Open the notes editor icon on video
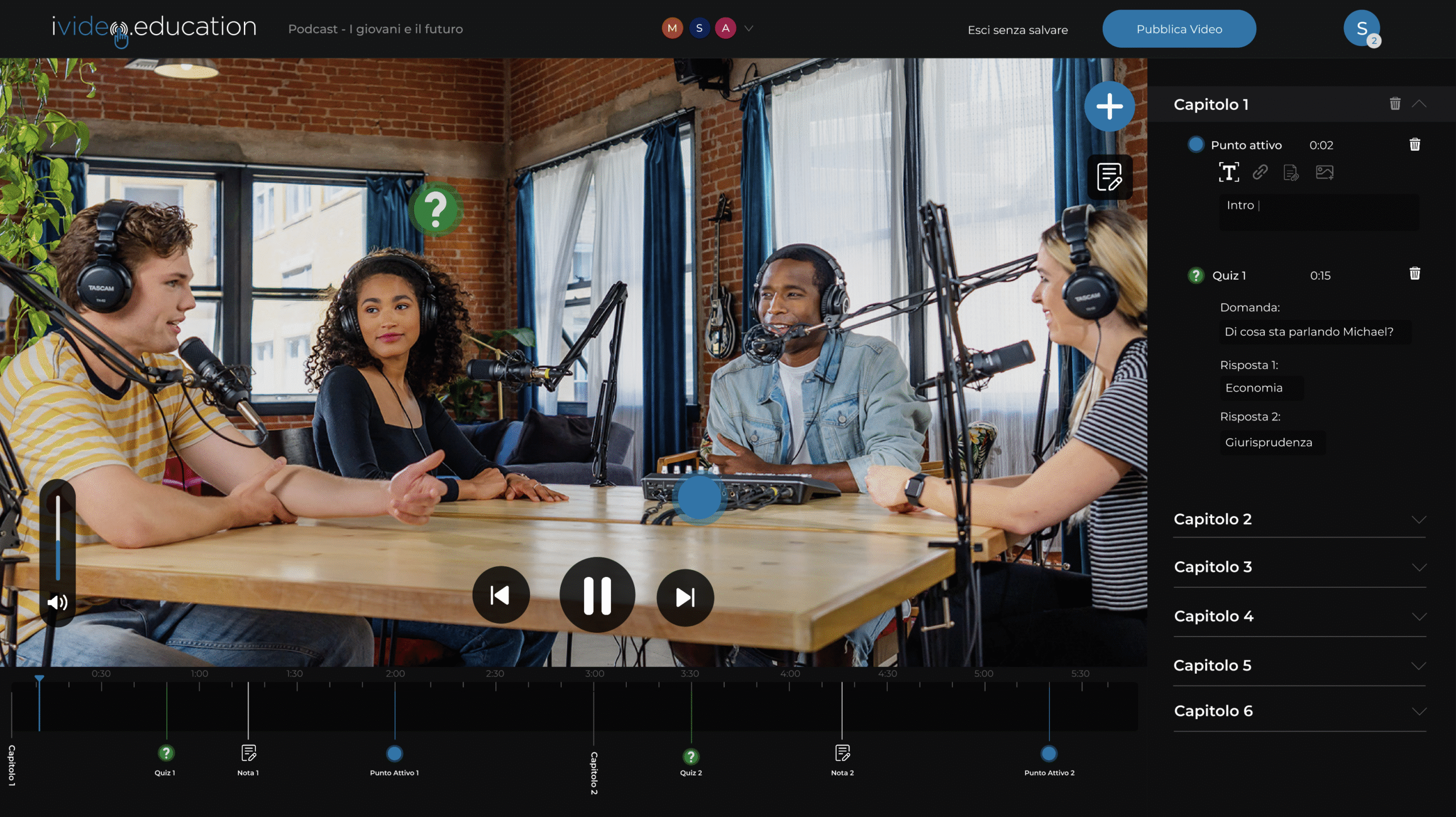 [x=1109, y=177]
